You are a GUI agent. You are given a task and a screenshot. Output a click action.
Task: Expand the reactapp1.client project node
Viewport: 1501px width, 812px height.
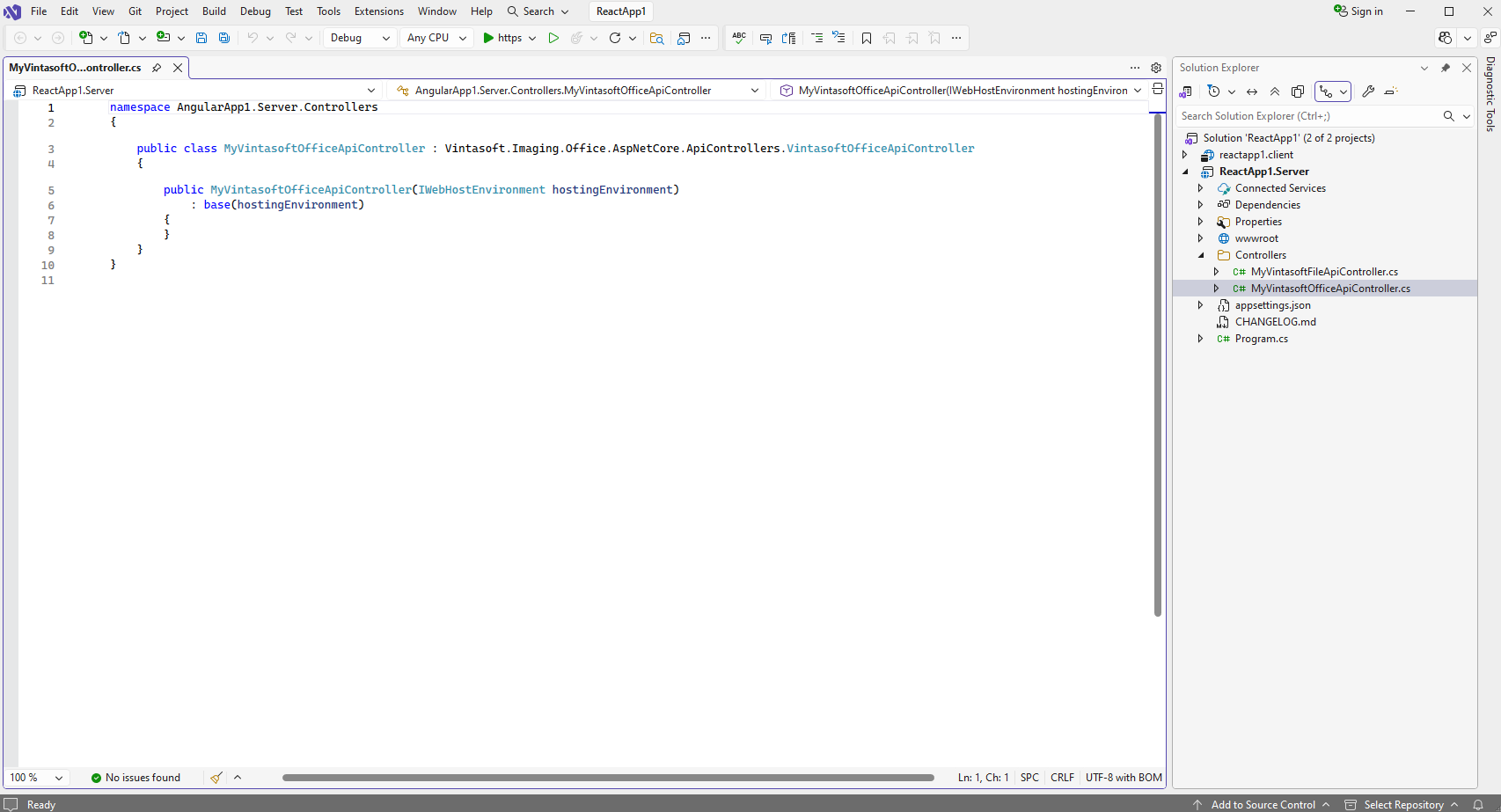tap(1185, 155)
